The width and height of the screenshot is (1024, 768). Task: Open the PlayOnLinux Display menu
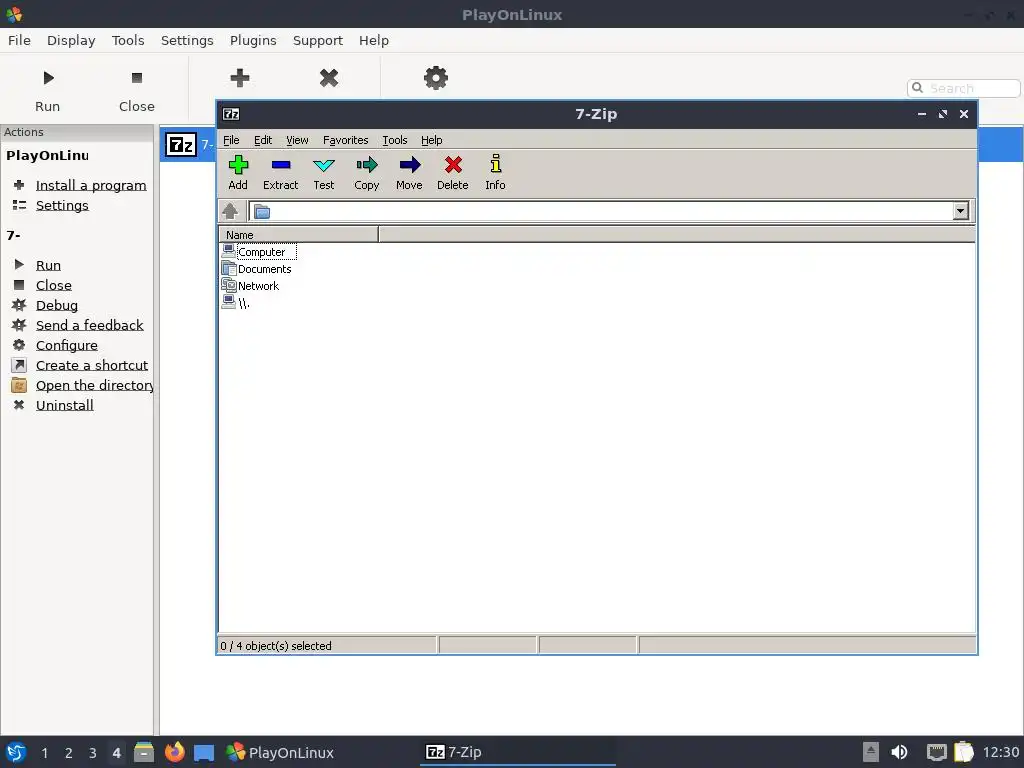click(71, 40)
